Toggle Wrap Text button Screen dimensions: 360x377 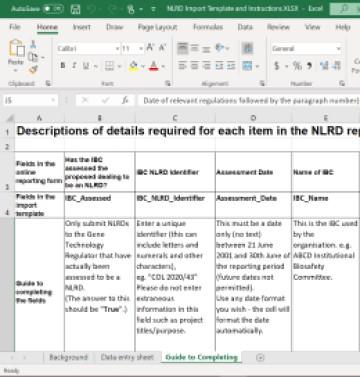247,48
